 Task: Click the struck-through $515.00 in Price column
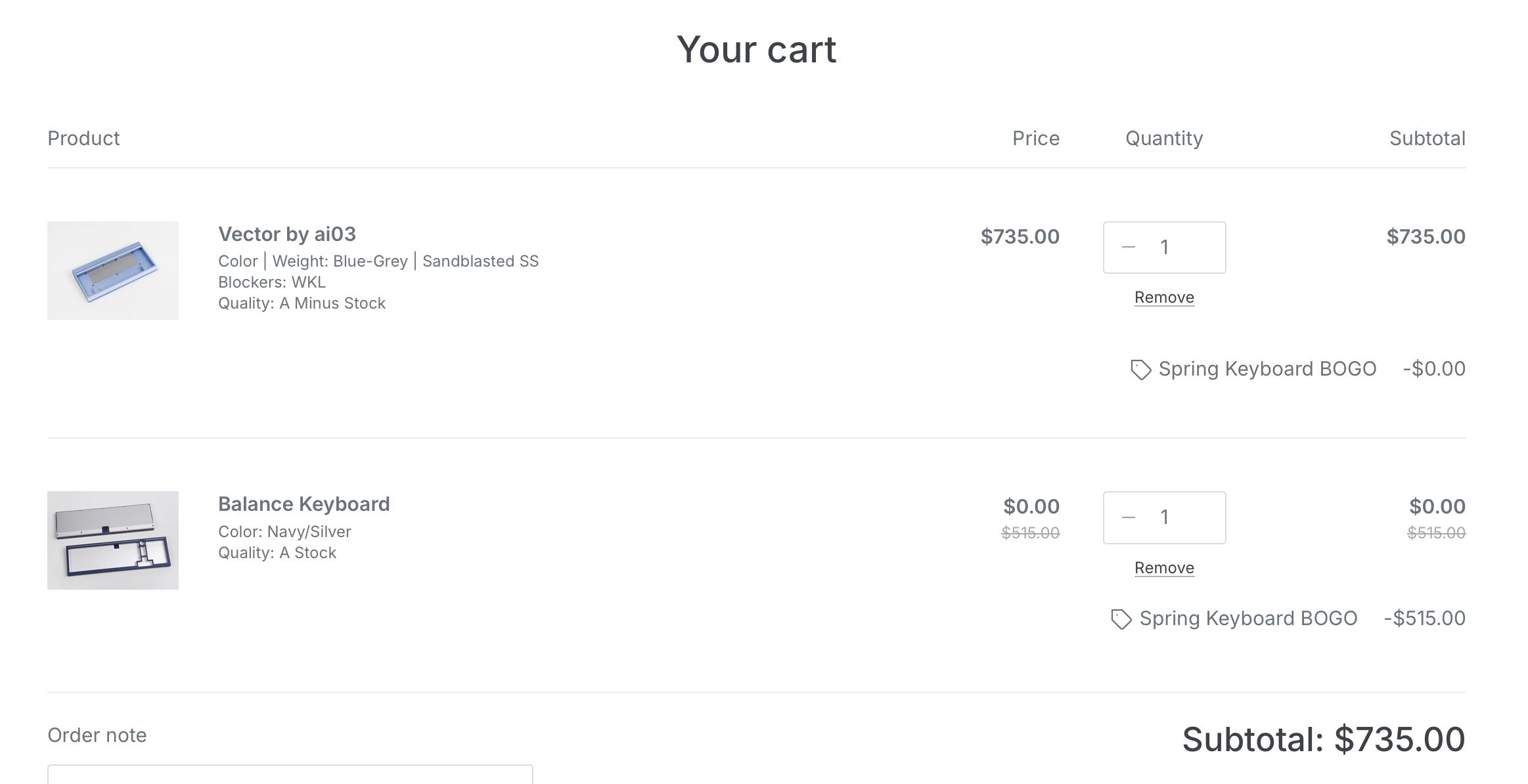pos(1030,533)
